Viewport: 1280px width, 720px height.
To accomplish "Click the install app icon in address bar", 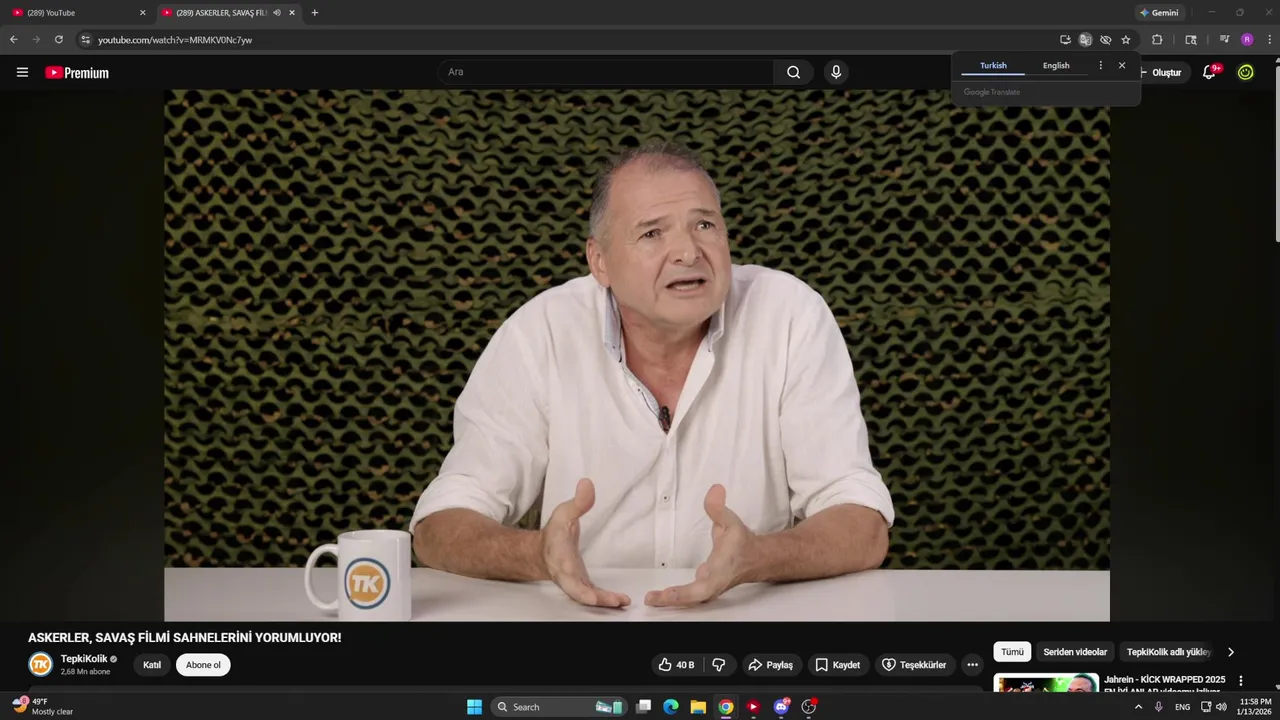I will [x=1065, y=40].
